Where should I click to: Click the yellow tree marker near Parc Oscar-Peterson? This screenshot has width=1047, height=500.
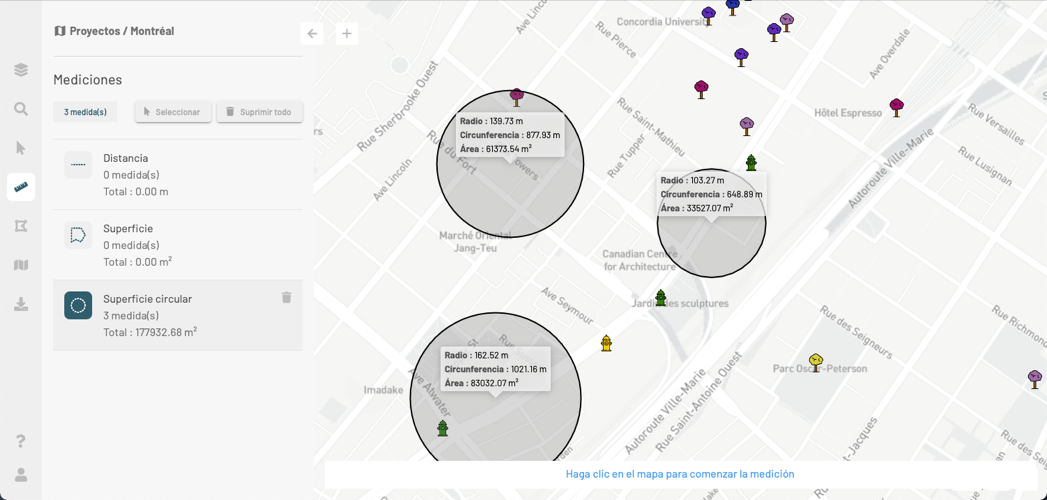[x=816, y=362]
